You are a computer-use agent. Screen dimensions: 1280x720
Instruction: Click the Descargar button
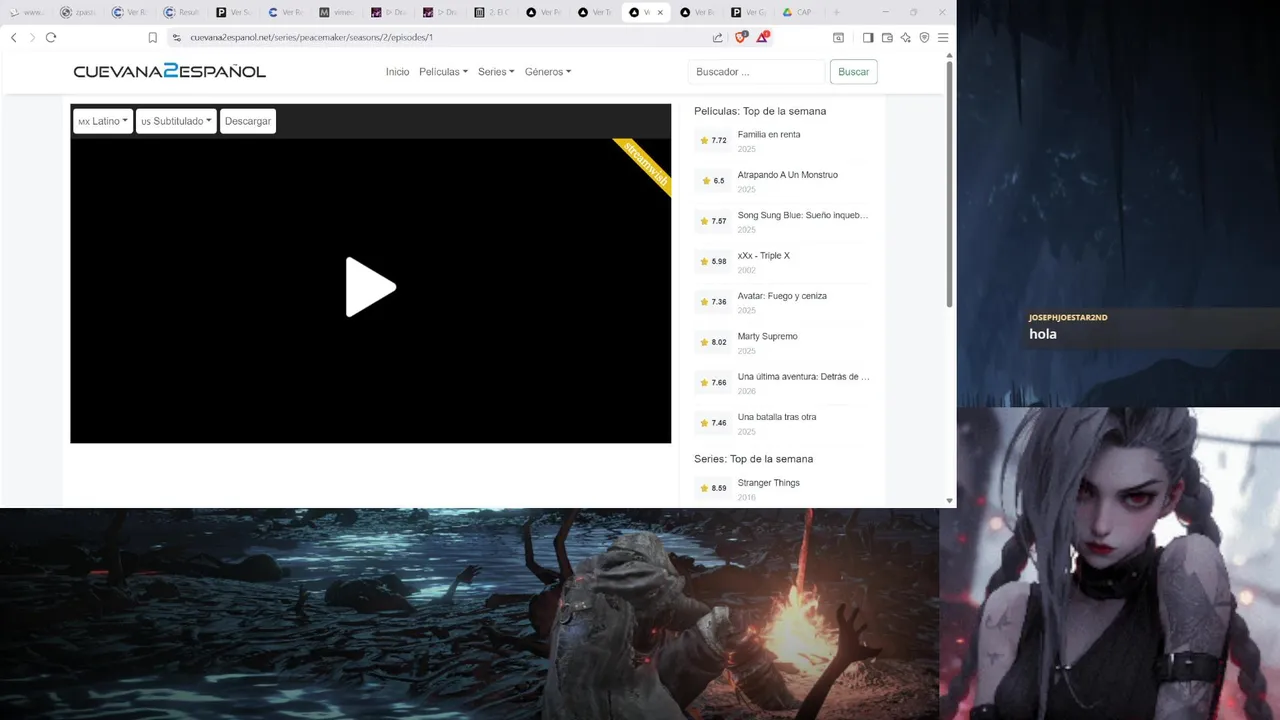[x=248, y=121]
